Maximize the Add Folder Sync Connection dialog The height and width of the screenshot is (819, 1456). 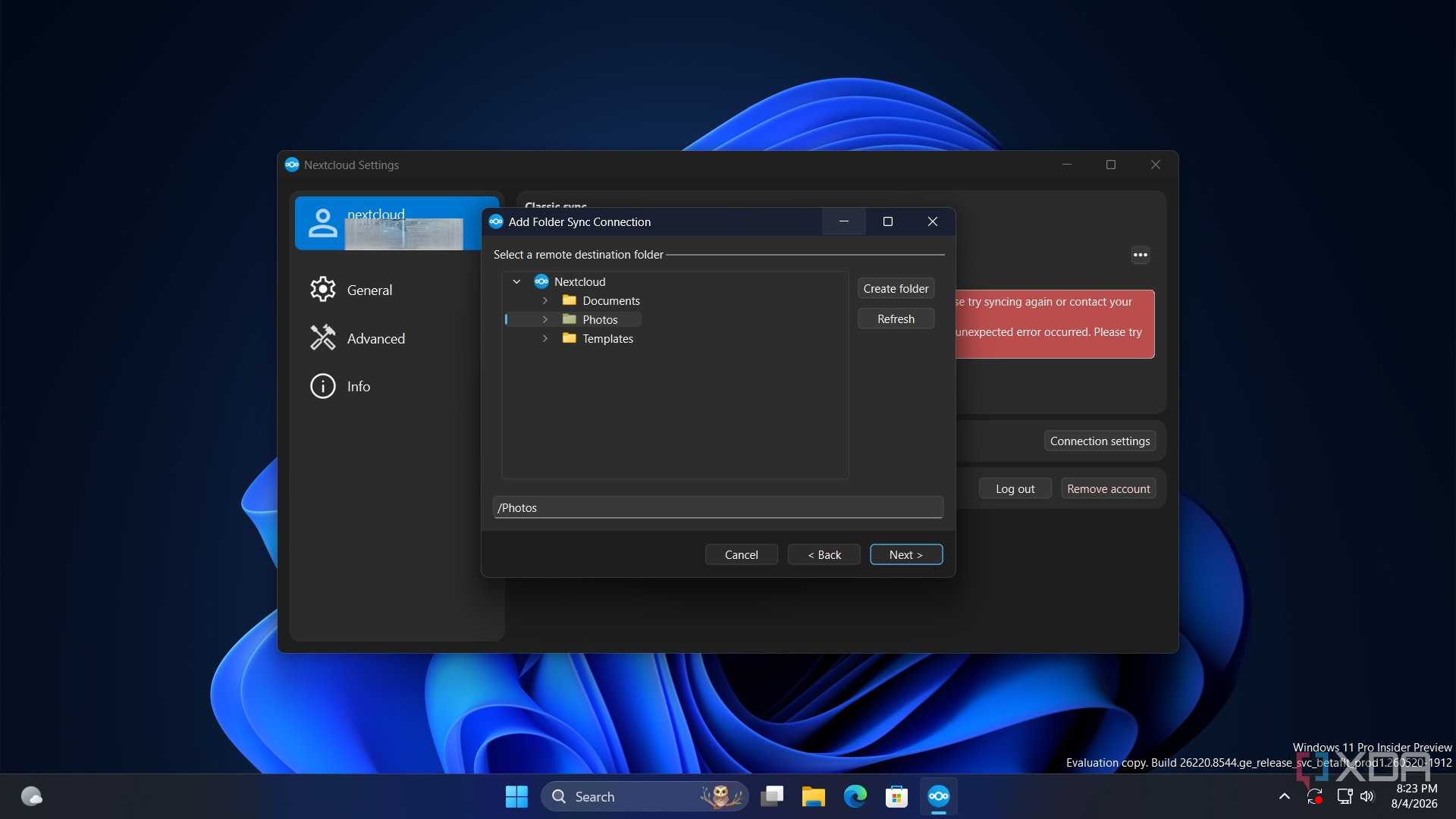coord(888,221)
